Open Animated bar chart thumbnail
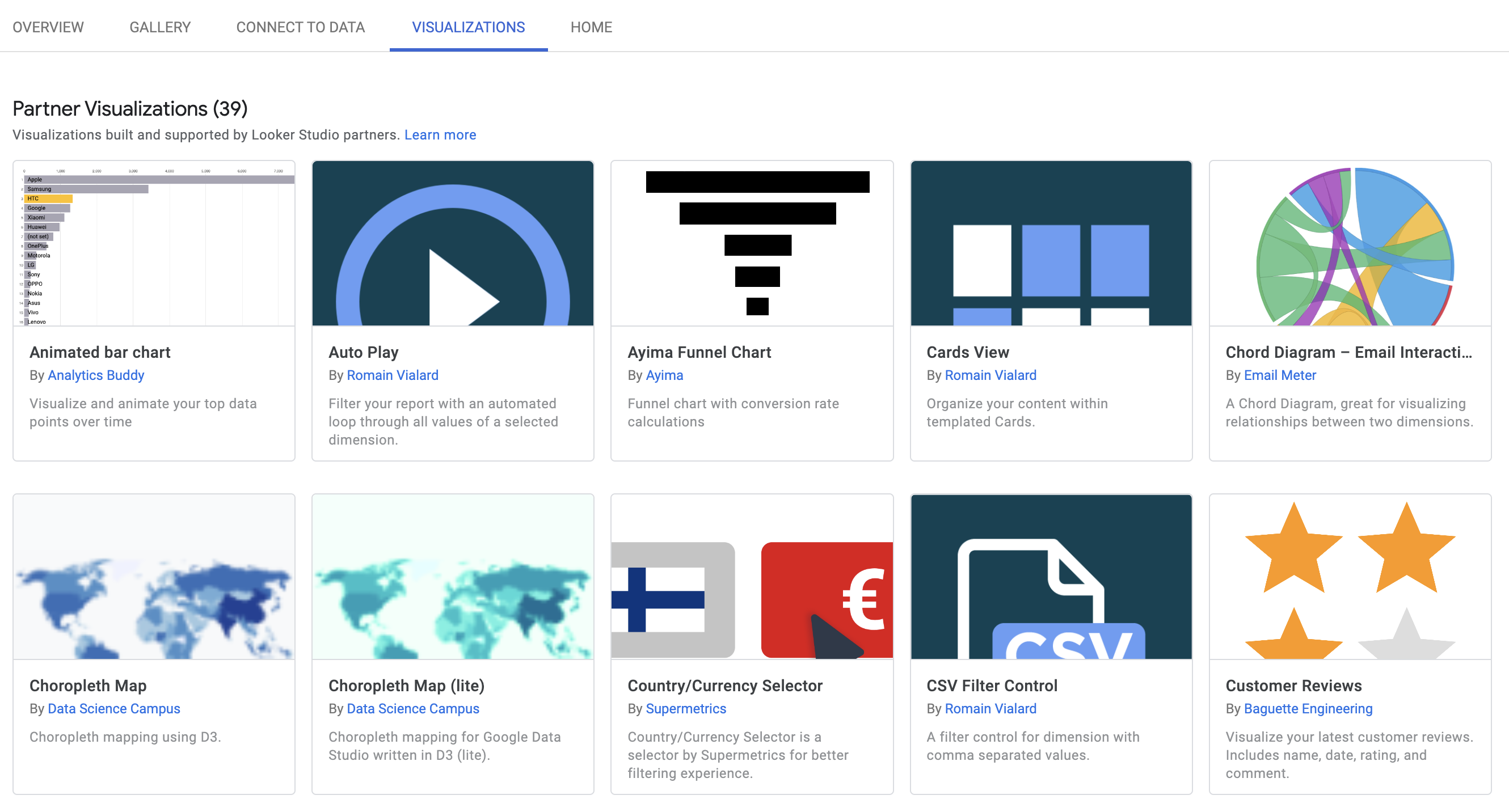 pos(154,243)
